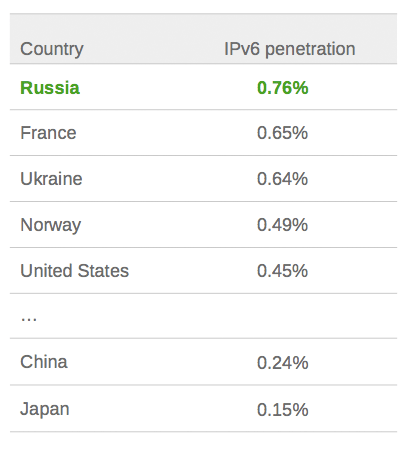
Task: Click France's 0.65% value
Action: coord(283,133)
